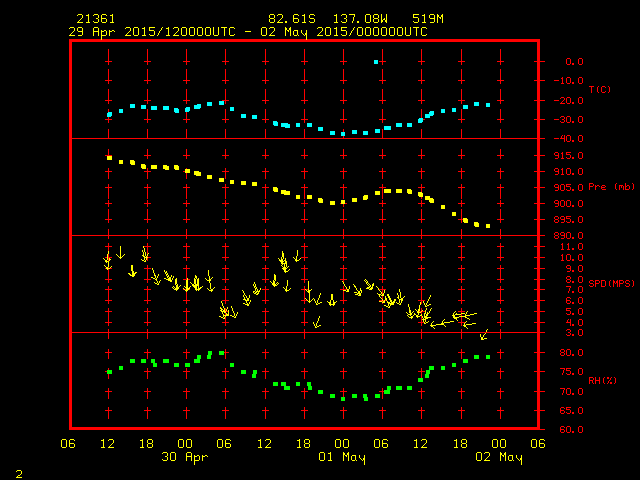Select the longitude text "137.08W"

tap(360, 19)
